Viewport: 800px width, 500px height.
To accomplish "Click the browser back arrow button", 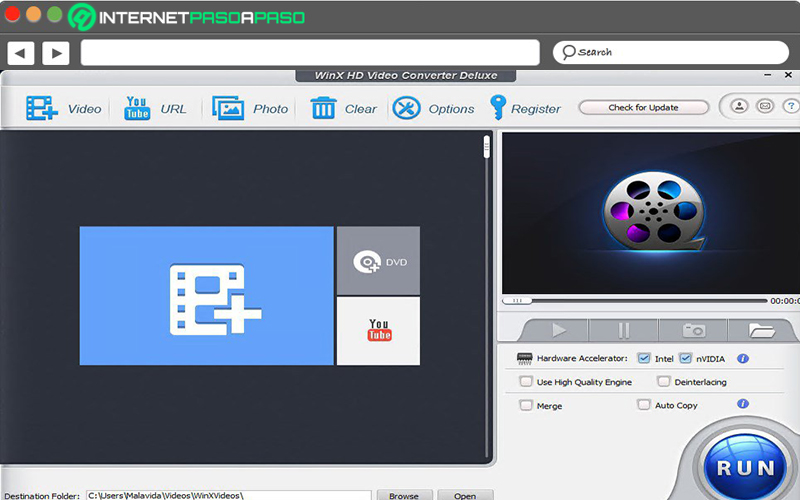I will point(21,53).
